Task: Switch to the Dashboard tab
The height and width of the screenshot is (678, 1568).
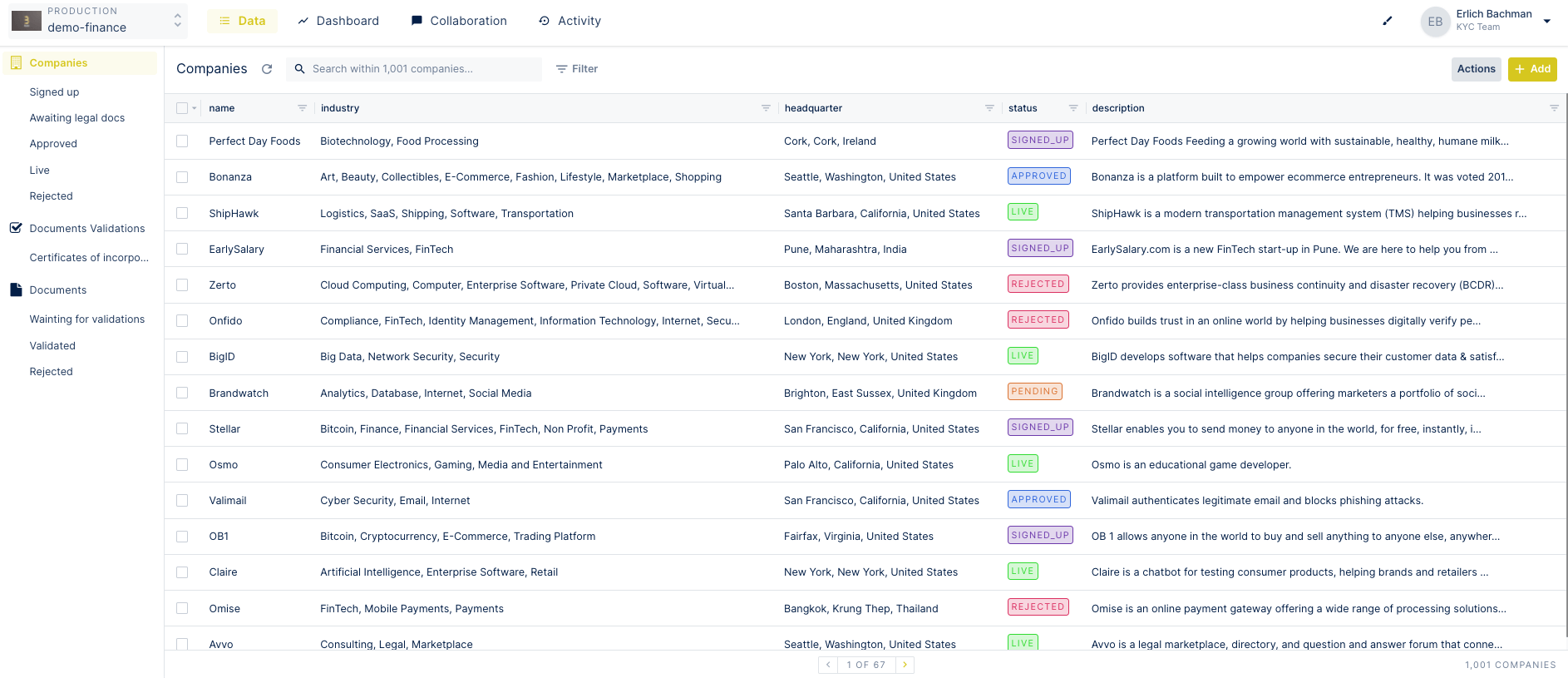Action: point(338,21)
